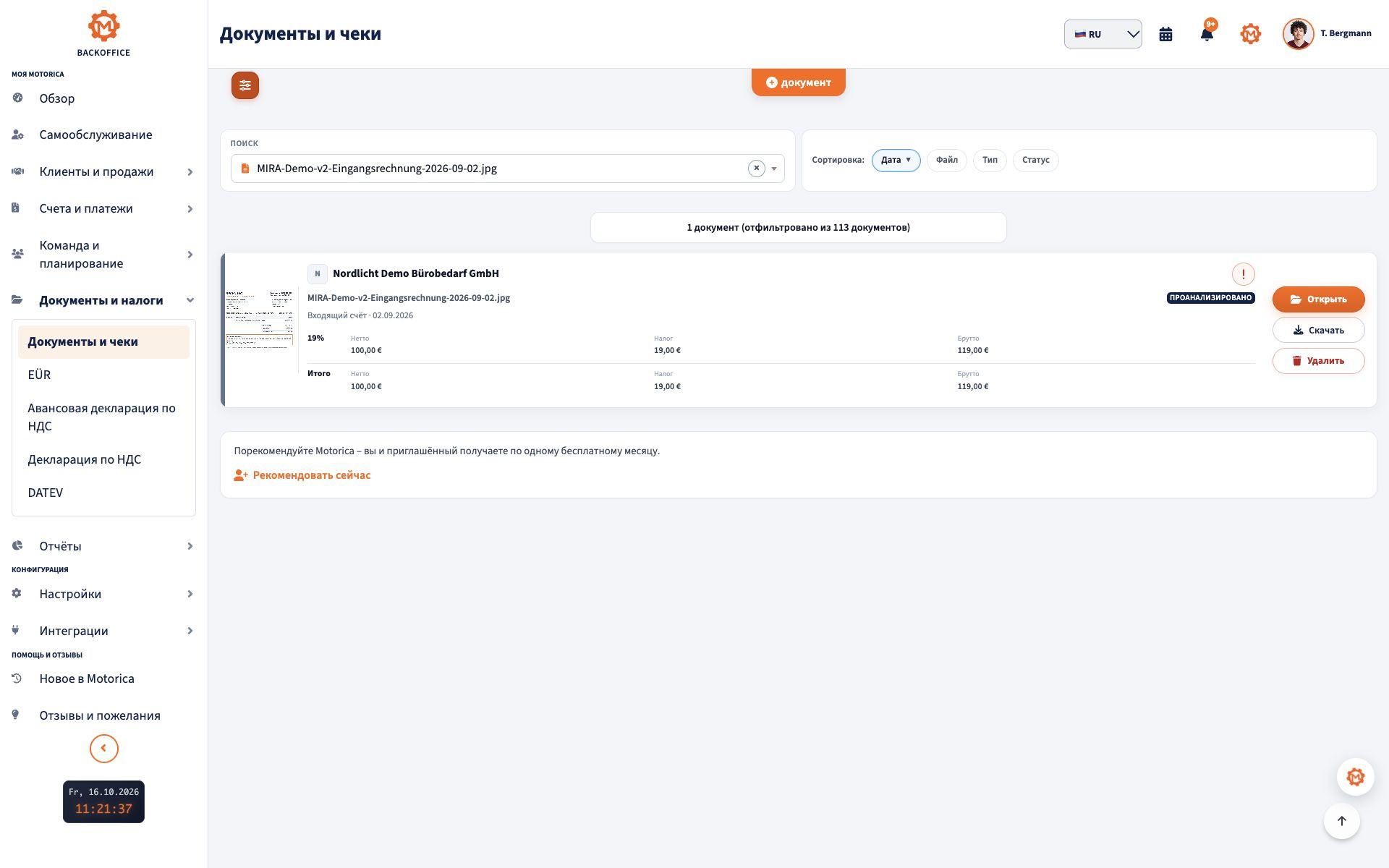
Task: Select Документы и чеки submenu item
Action: 103,341
